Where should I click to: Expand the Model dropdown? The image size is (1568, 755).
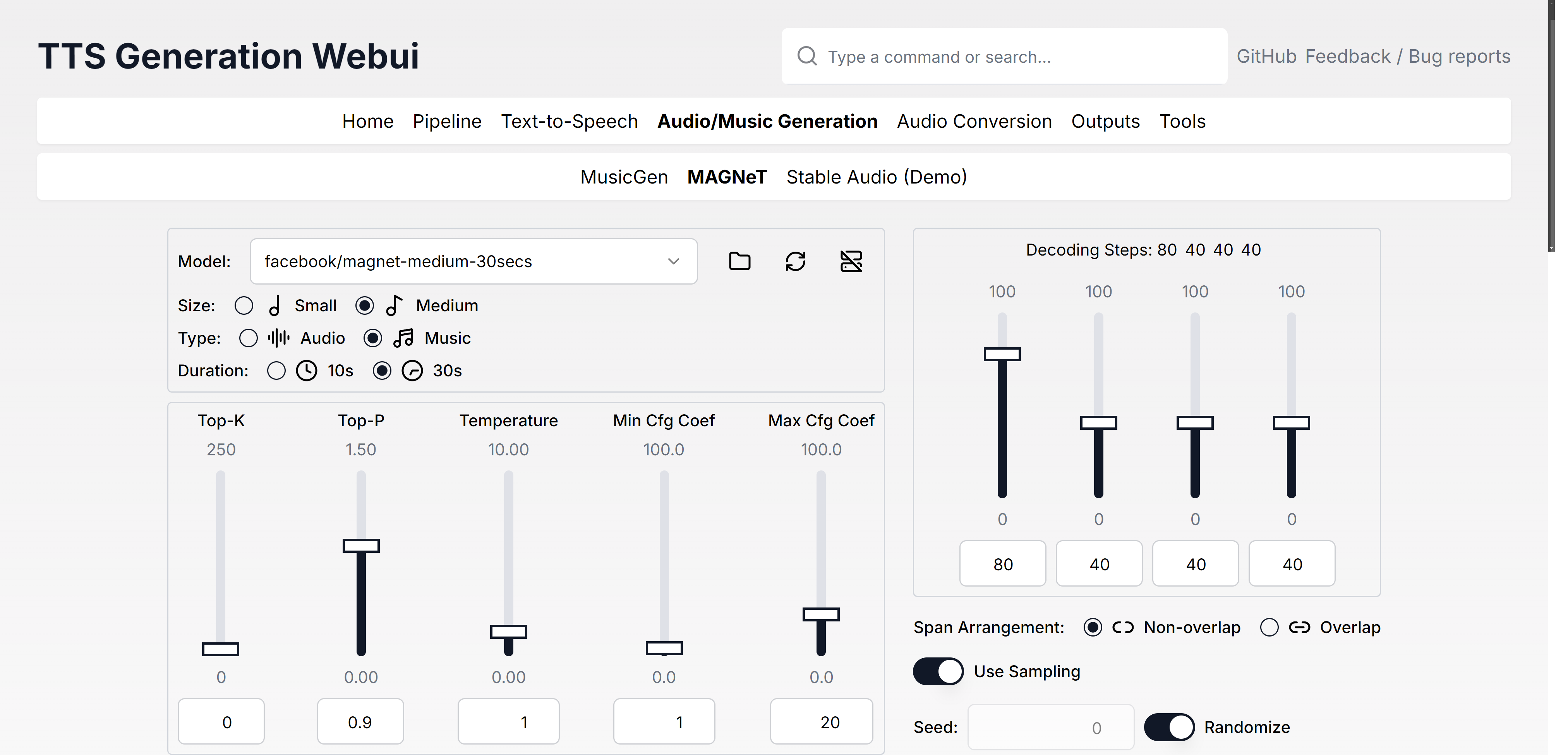[463, 261]
